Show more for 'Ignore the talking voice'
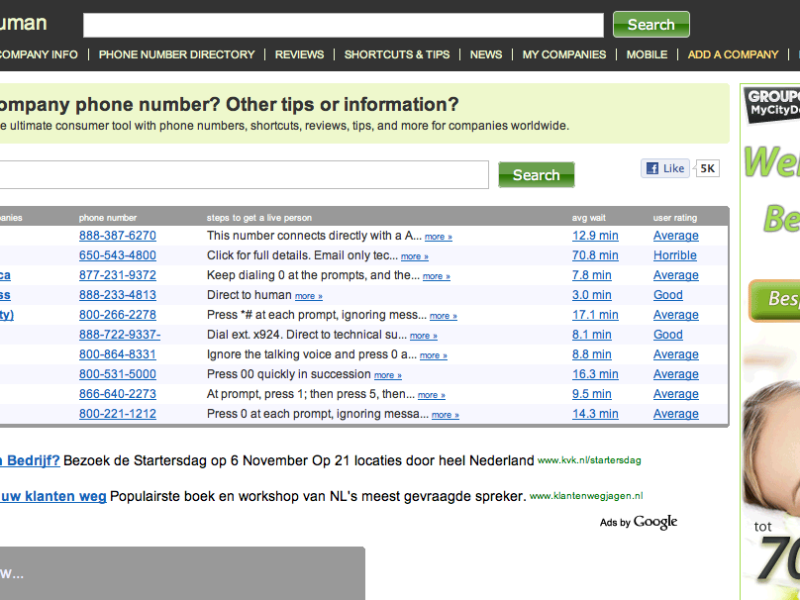This screenshot has height=600, width=800. tap(433, 356)
